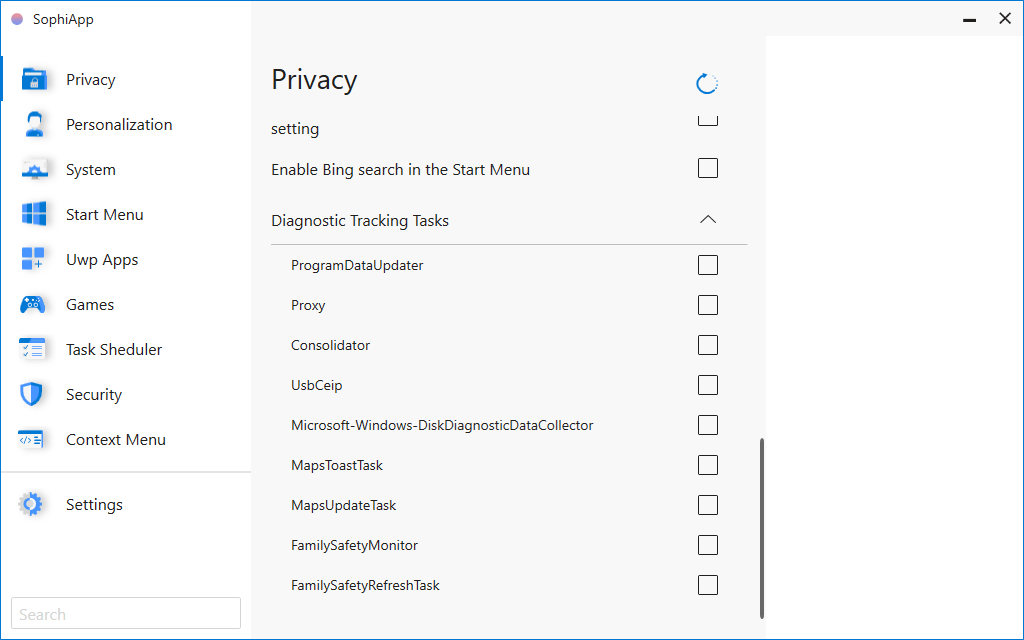Open Security via the shield icon
The height and width of the screenshot is (640, 1024).
click(x=31, y=394)
